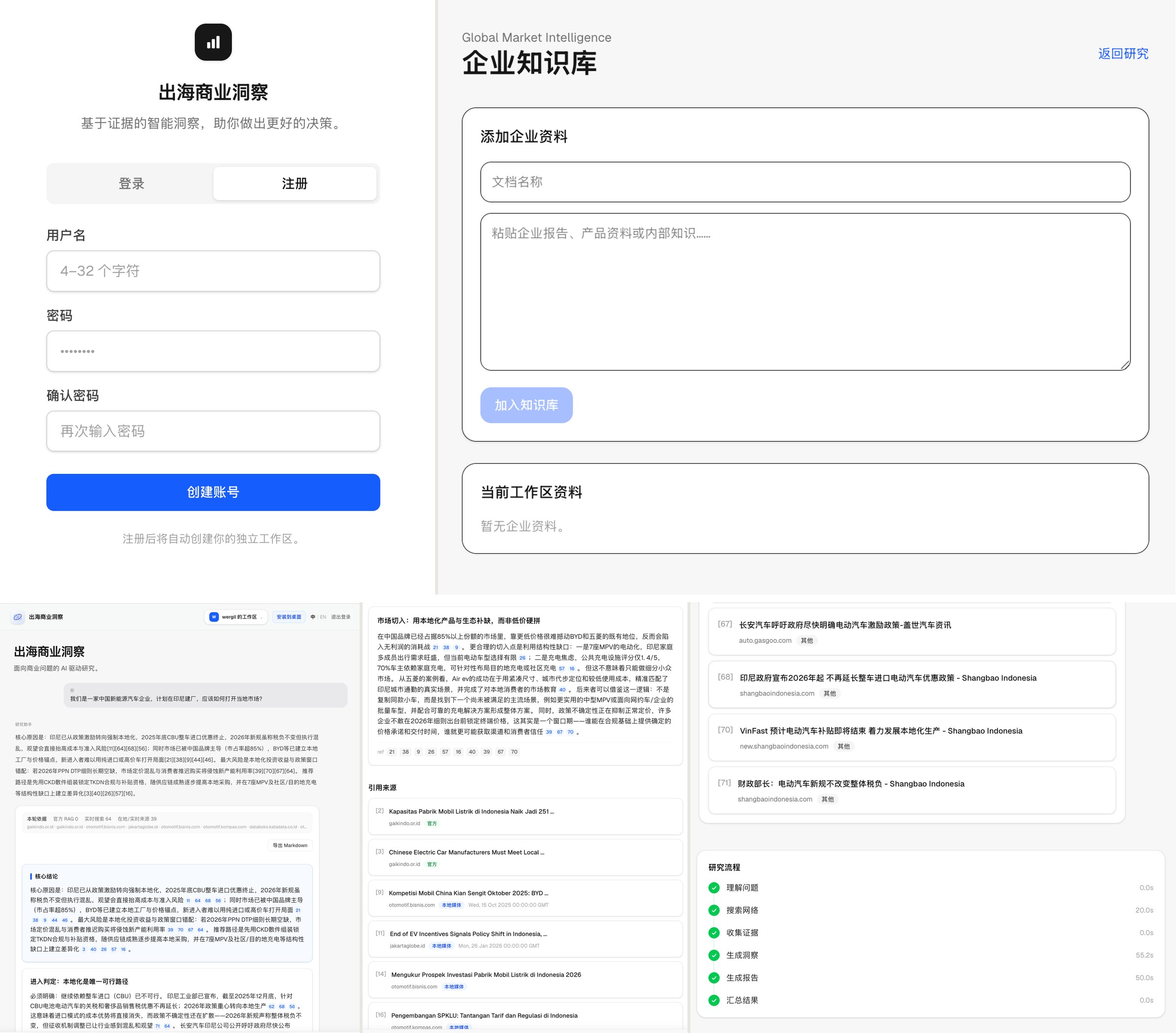
Task: Open the wergil 的工作区 workspace dropdown
Action: point(237,617)
